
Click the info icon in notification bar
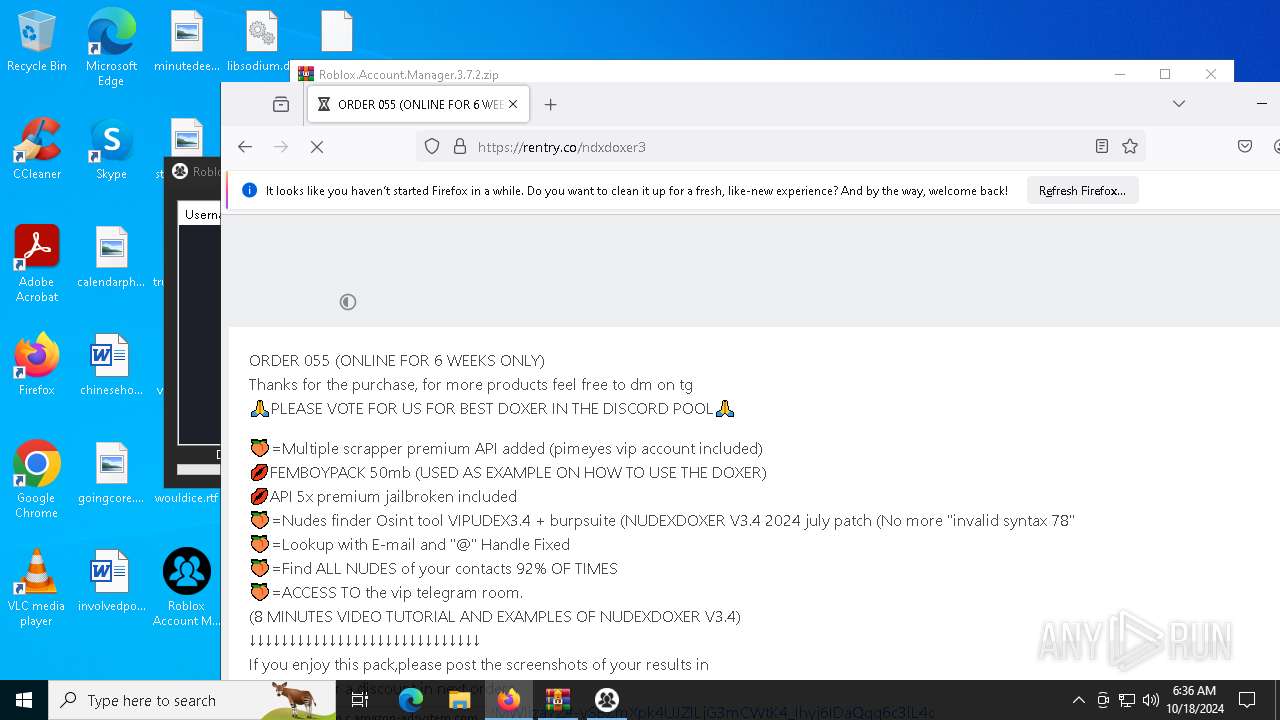[x=249, y=191]
